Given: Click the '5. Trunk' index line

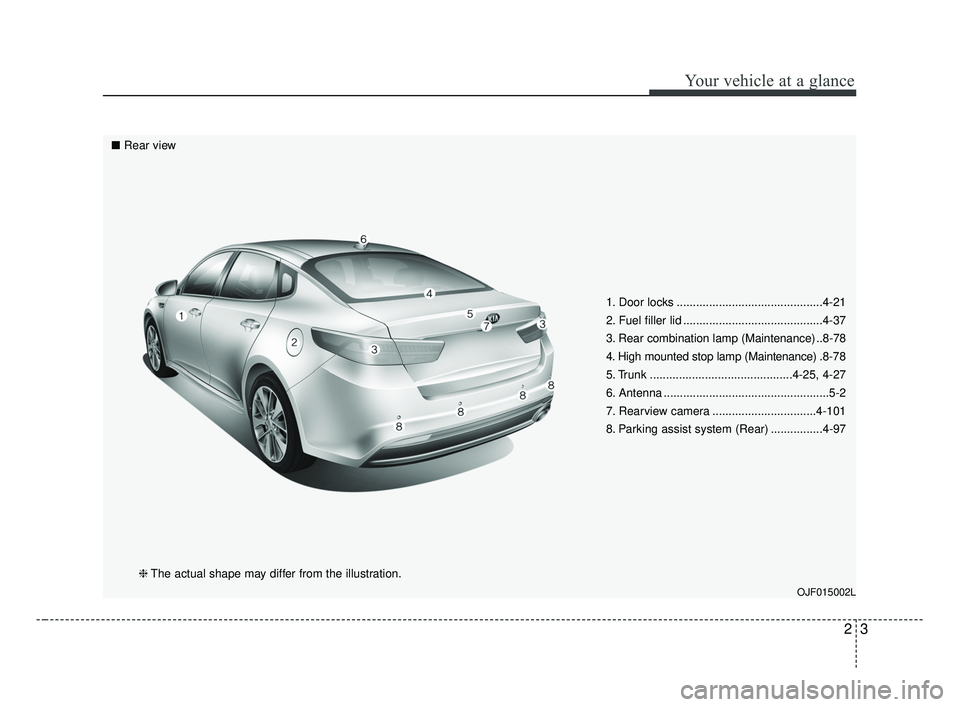Looking at the screenshot, I should point(726,375).
